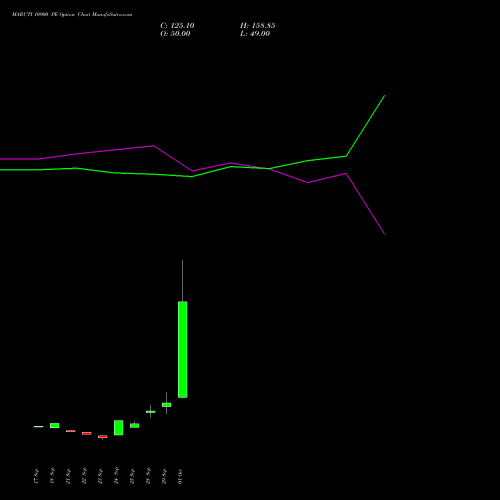
Task: Click the green candle above 18 Sep
Action: (x=55, y=425)
